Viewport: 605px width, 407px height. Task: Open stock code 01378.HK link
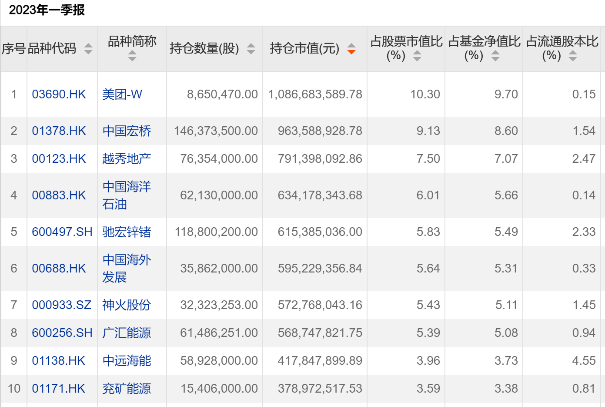pyautogui.click(x=59, y=131)
